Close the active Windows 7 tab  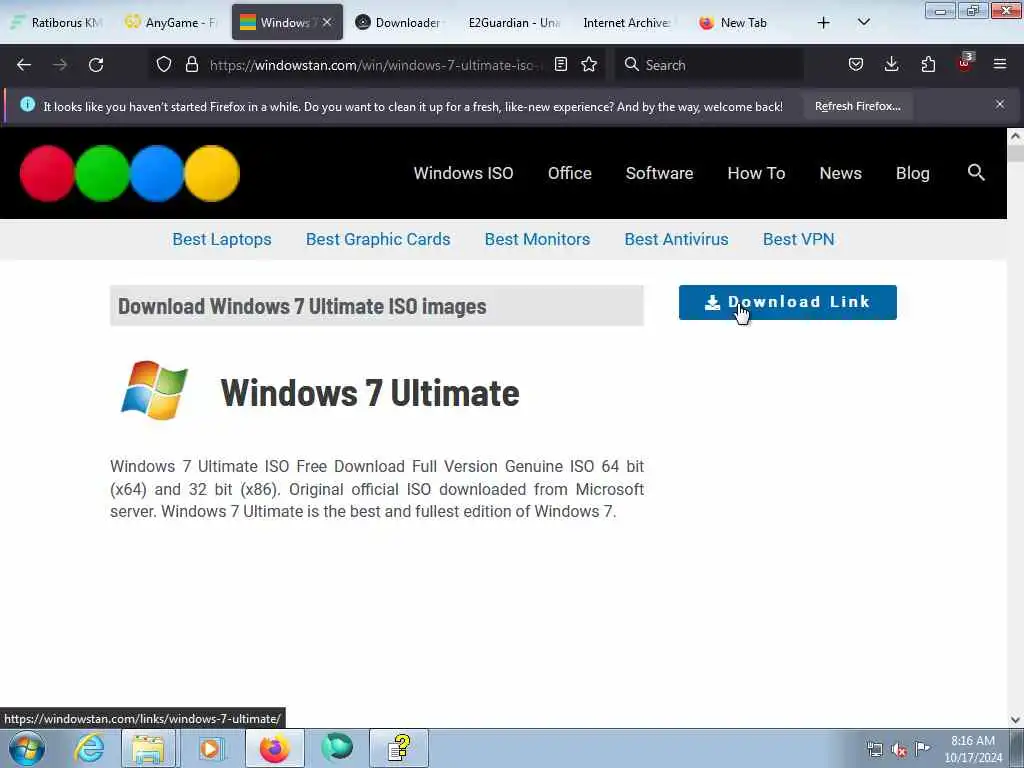(x=327, y=22)
